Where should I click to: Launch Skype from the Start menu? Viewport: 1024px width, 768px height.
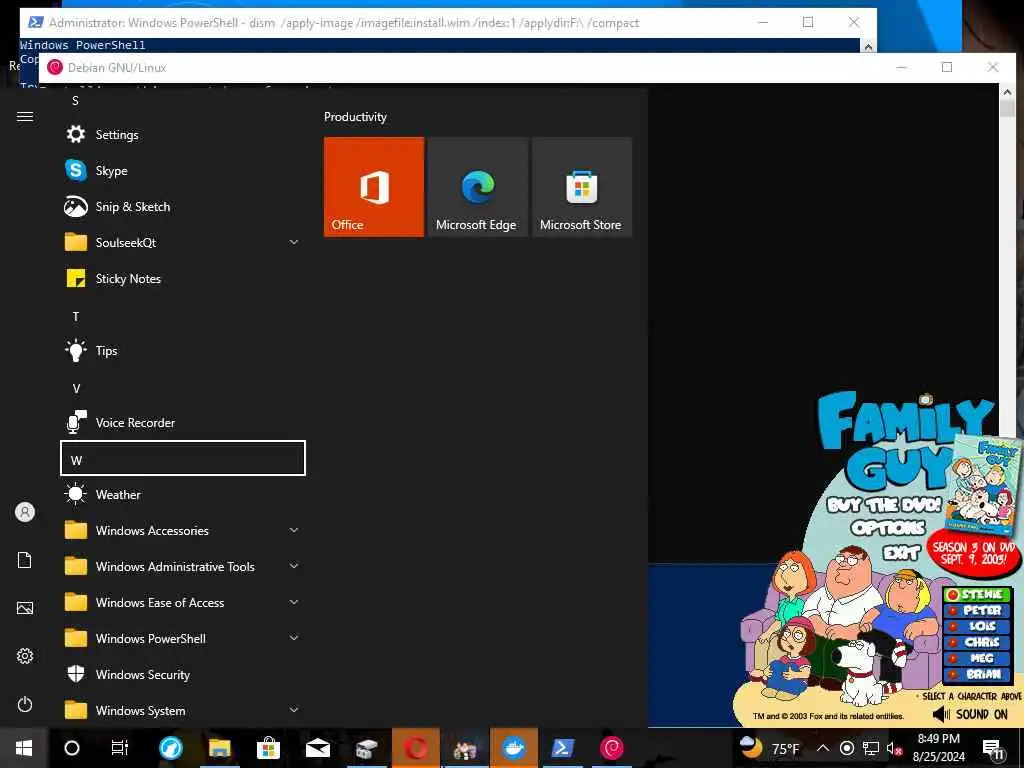(183, 170)
